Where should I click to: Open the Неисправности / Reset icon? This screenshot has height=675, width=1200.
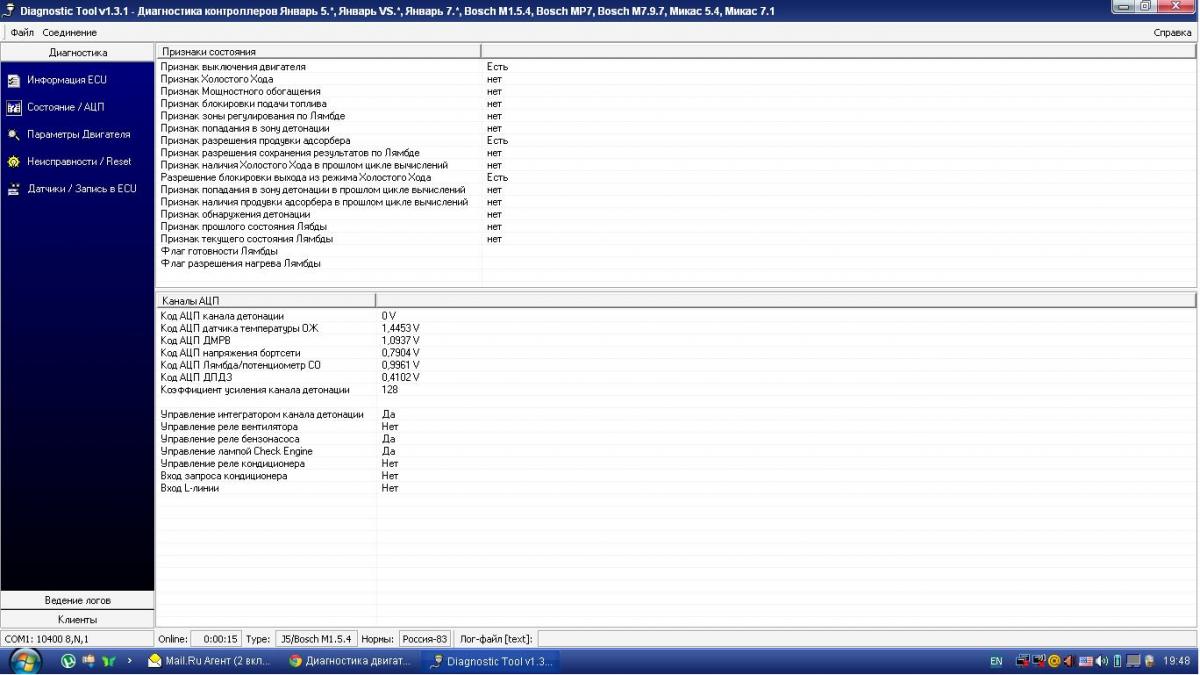tap(14, 161)
